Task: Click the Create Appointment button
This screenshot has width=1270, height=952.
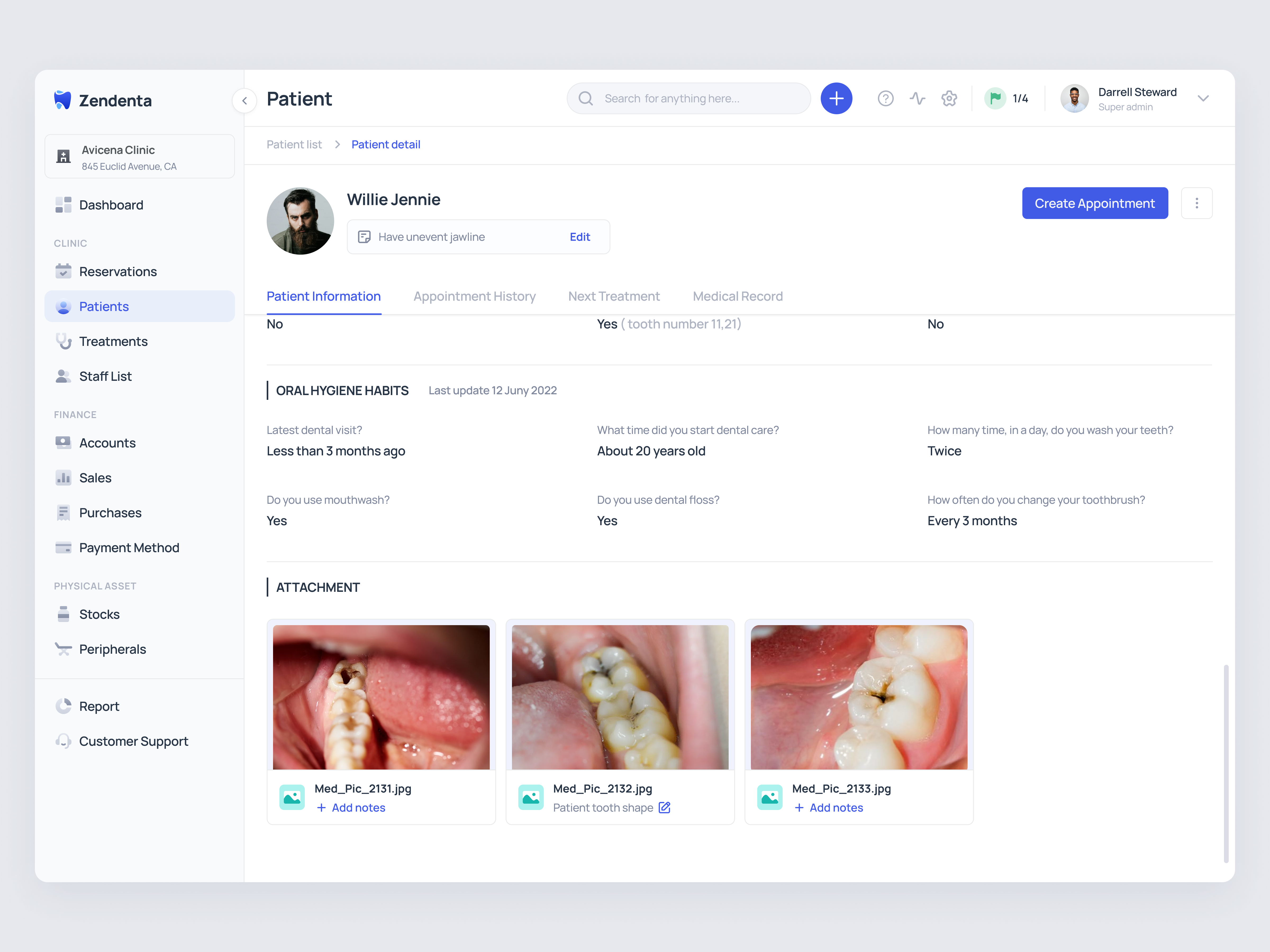Action: click(1094, 203)
